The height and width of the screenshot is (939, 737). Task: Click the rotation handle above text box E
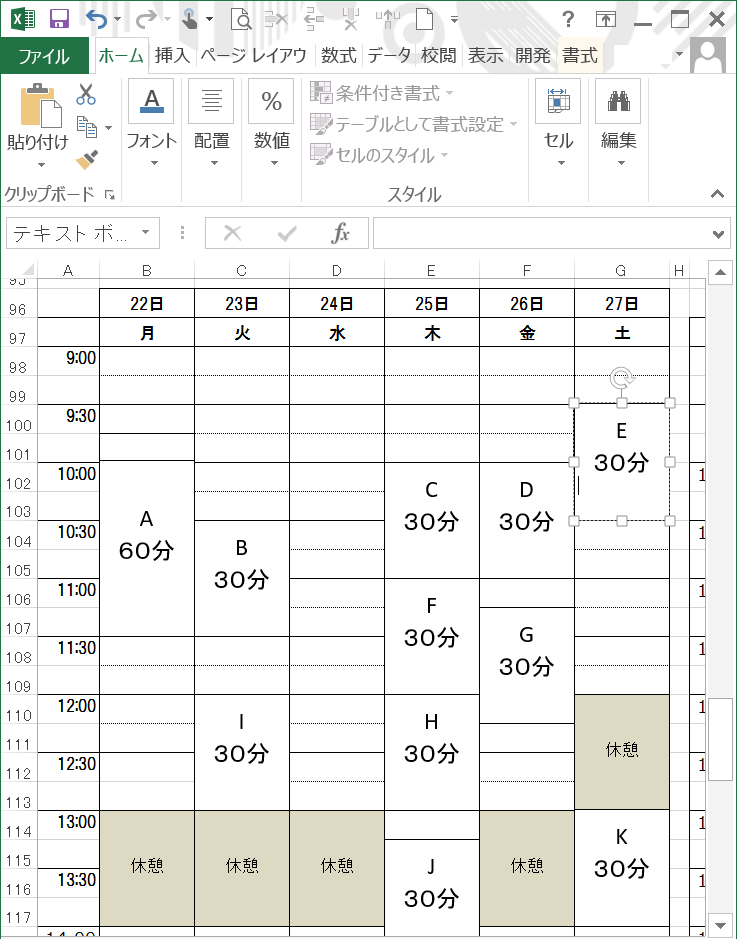point(621,377)
